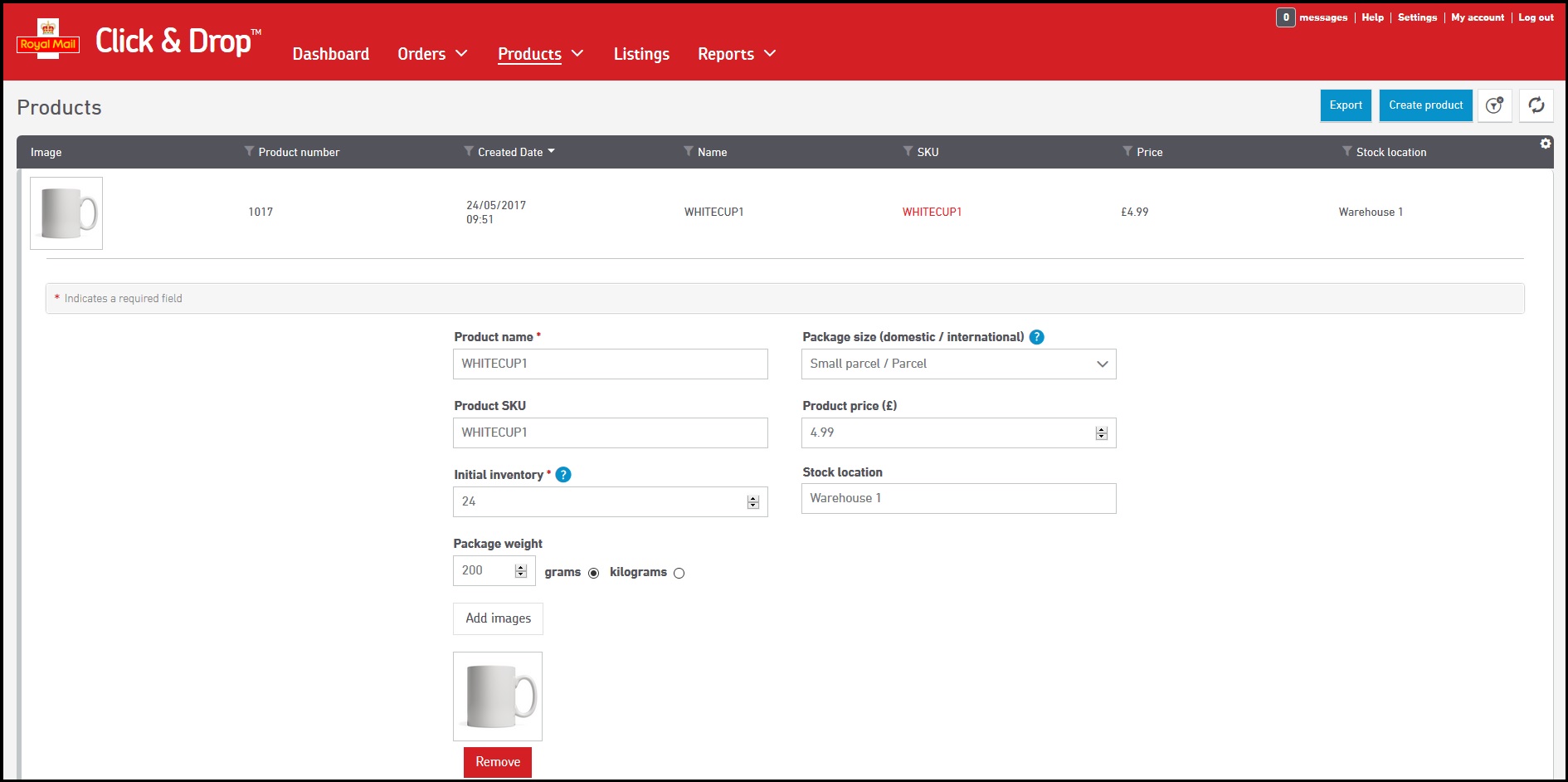Click the help icon beside Package size
Viewport: 1568px width, 782px height.
(x=1036, y=337)
